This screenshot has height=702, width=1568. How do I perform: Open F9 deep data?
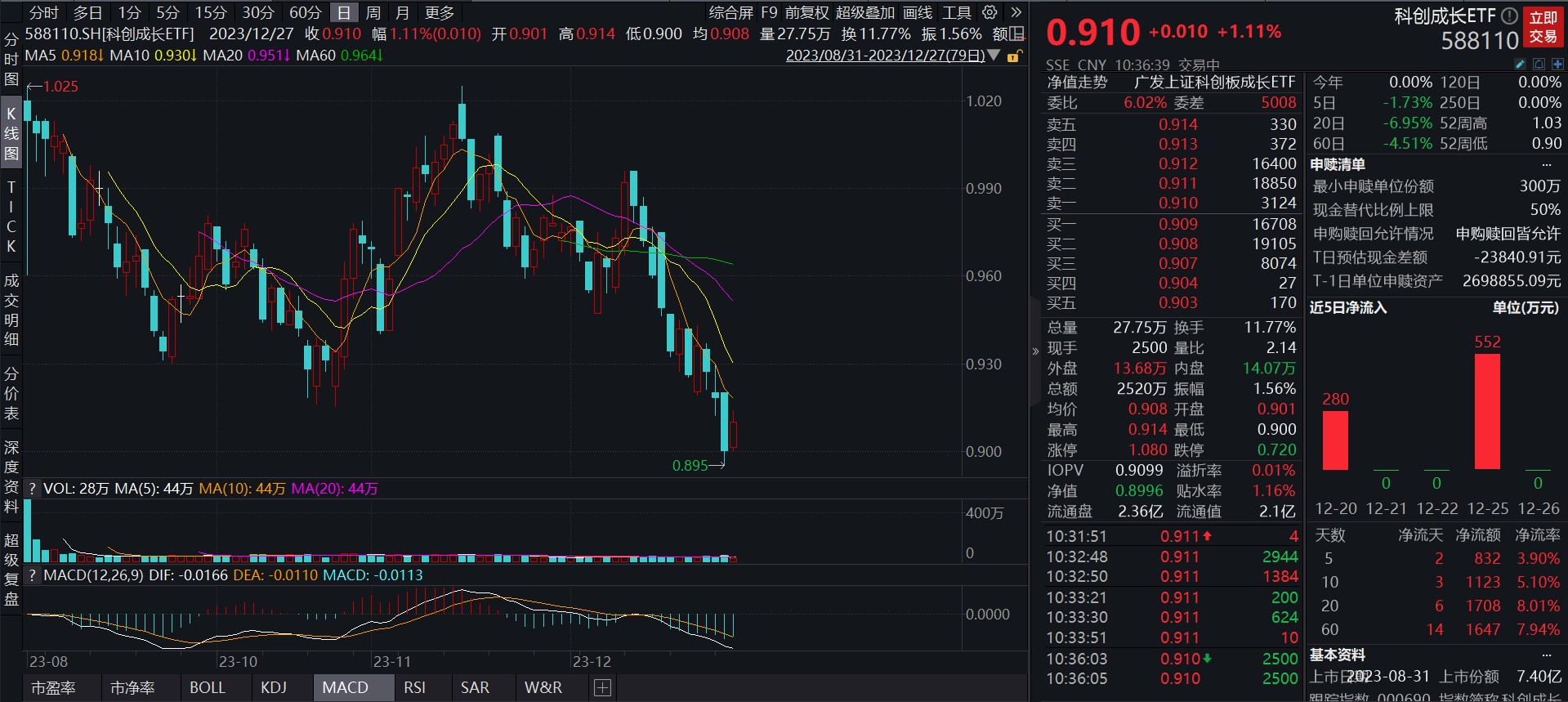(769, 12)
